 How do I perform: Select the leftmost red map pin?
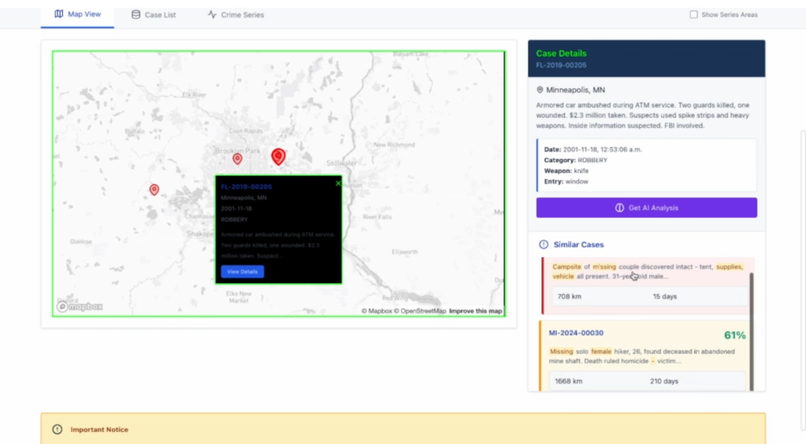[154, 190]
